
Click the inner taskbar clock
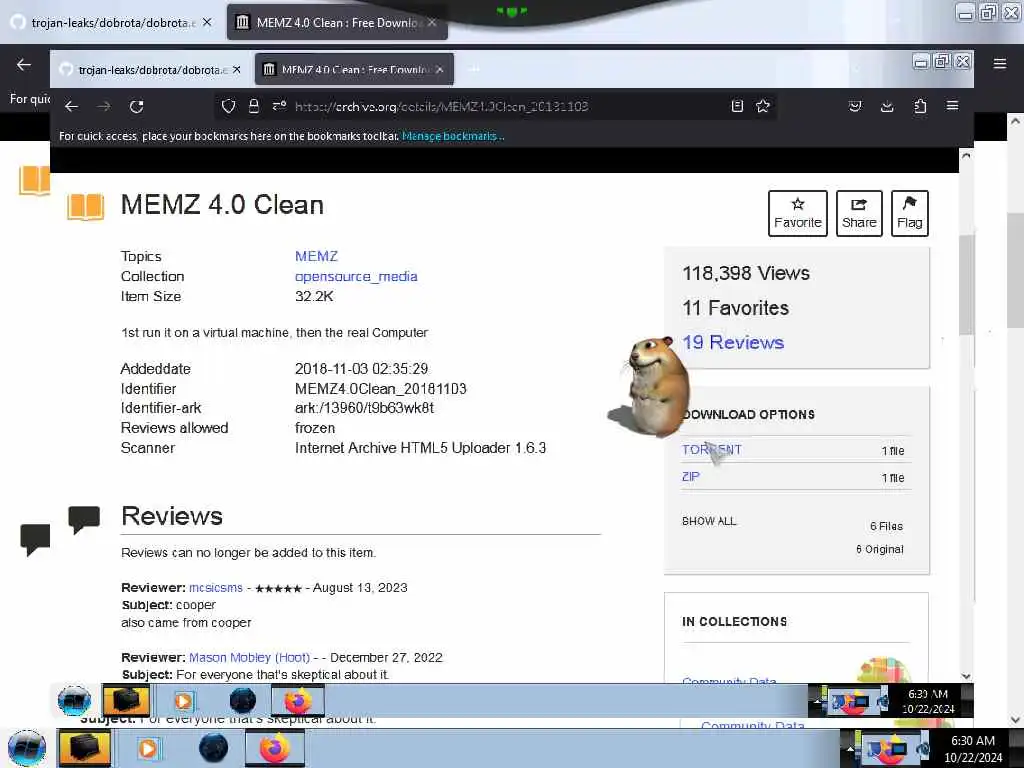[928, 701]
